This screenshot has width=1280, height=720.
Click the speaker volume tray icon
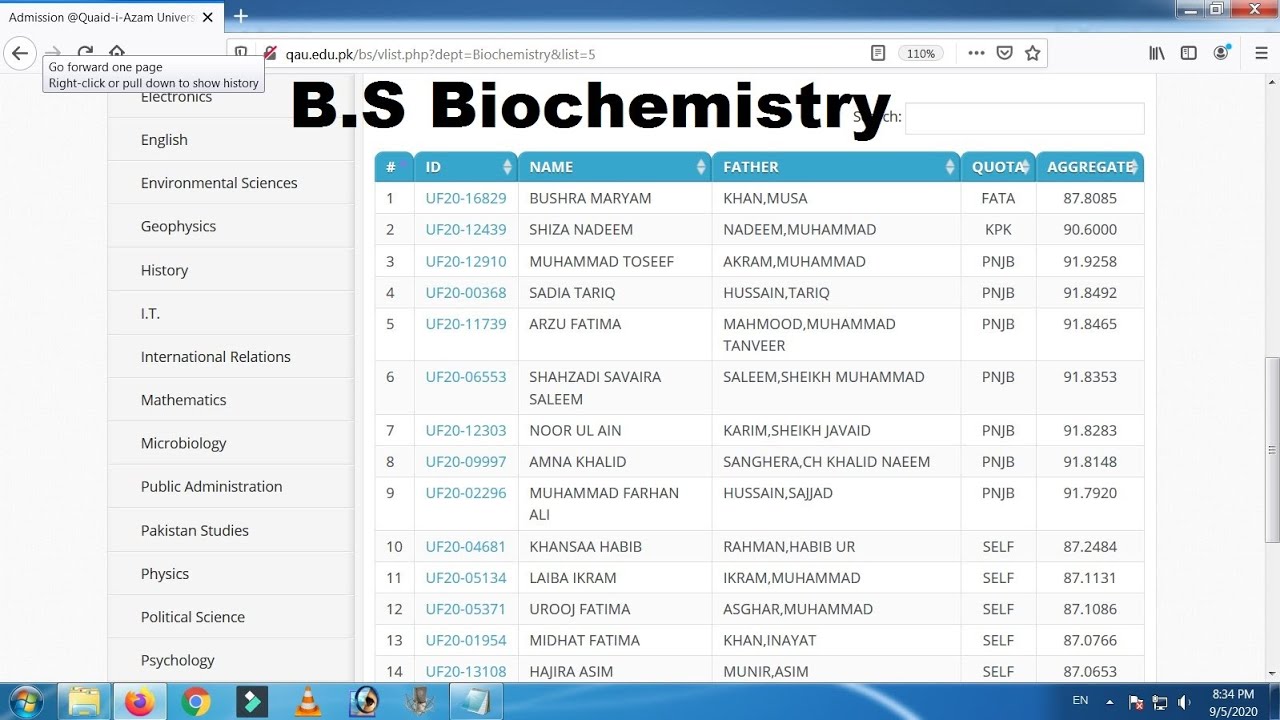(1185, 702)
